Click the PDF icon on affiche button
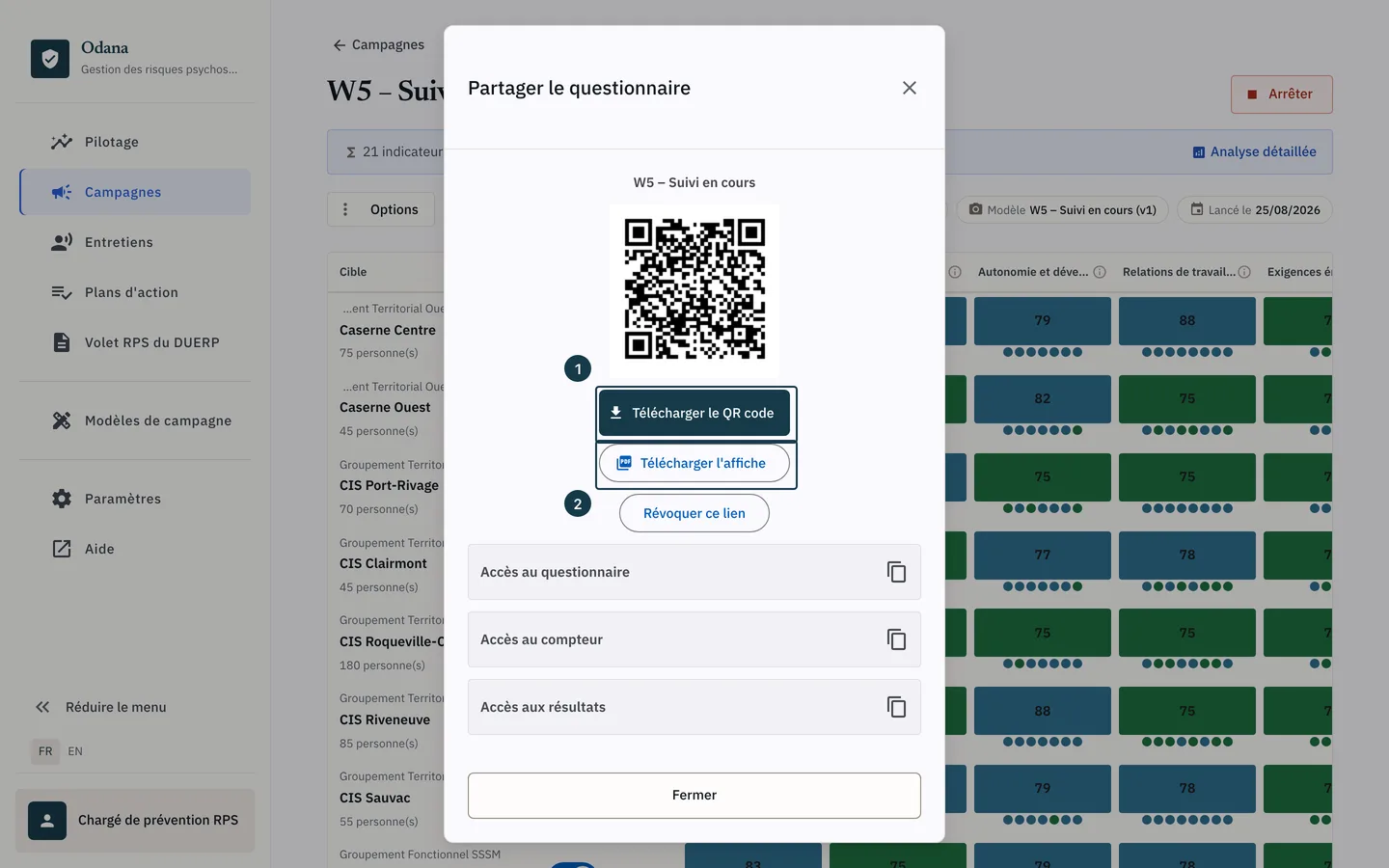Image resolution: width=1389 pixels, height=868 pixels. pos(624,463)
